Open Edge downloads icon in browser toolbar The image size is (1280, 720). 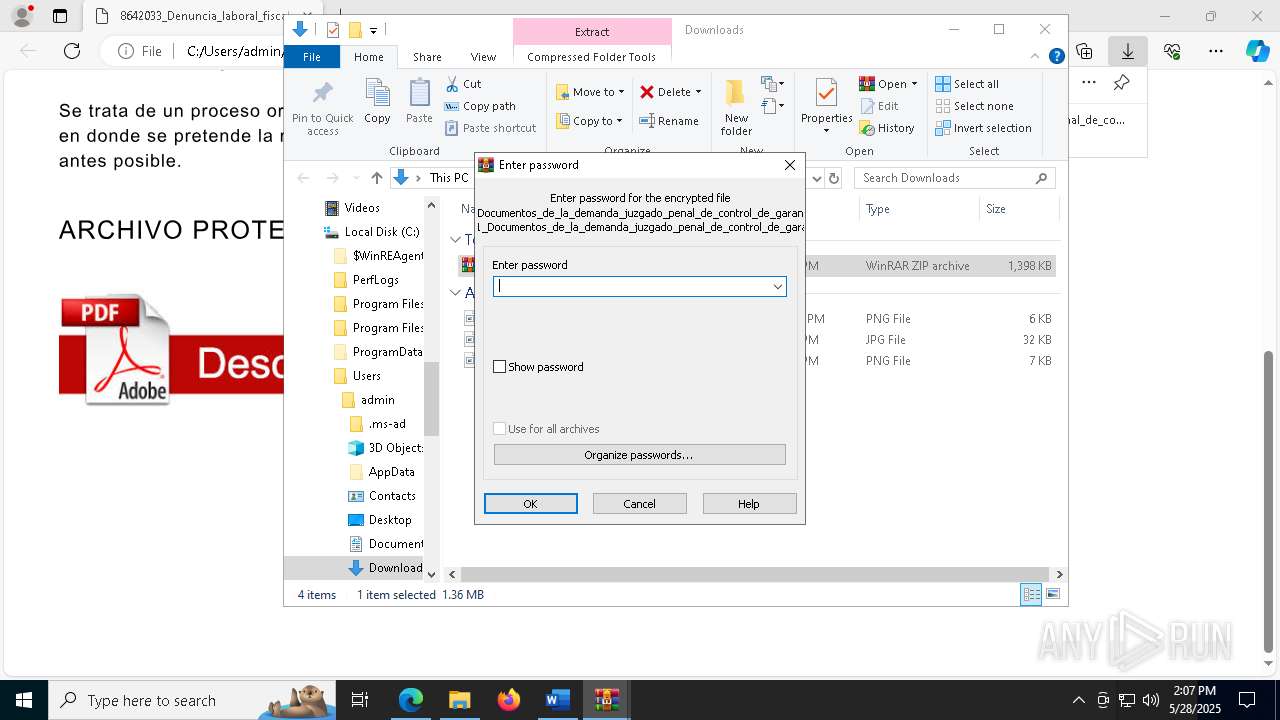1128,51
